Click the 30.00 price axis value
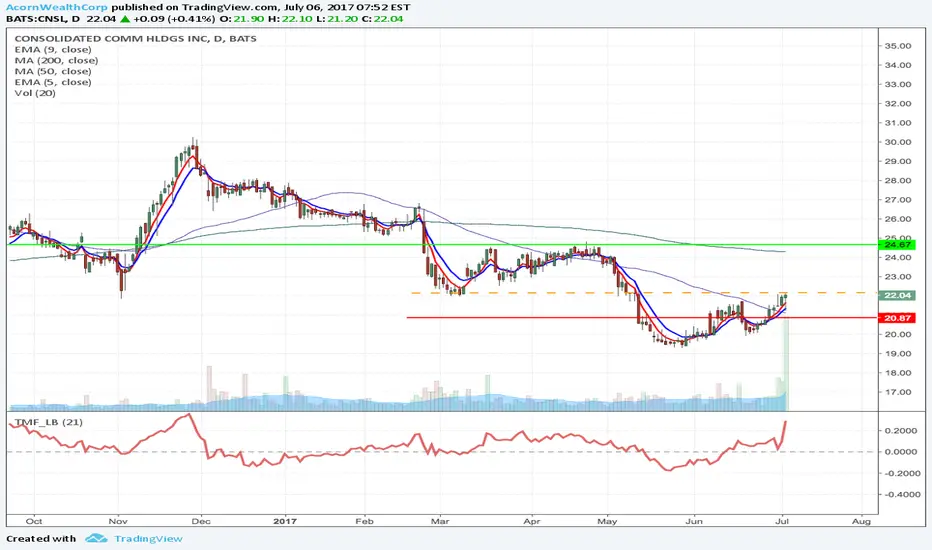This screenshot has width=932, height=550. (x=898, y=142)
